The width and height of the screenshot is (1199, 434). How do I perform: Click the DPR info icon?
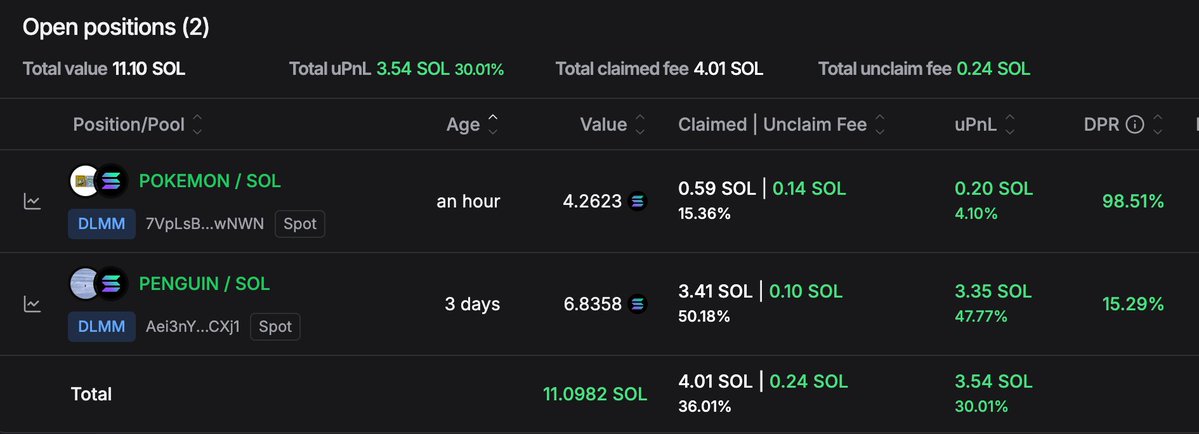pyautogui.click(x=1134, y=125)
